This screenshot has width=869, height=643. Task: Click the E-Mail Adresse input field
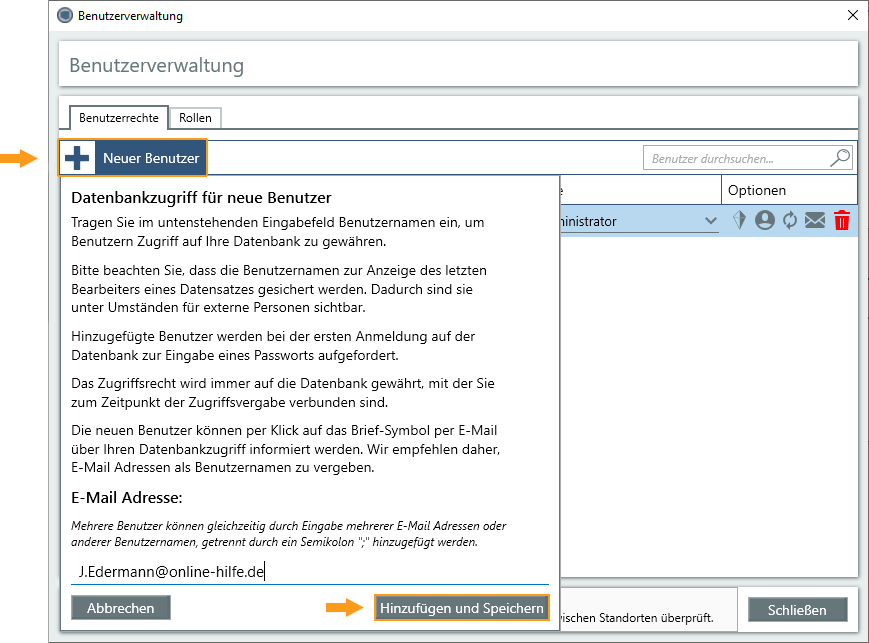(310, 572)
